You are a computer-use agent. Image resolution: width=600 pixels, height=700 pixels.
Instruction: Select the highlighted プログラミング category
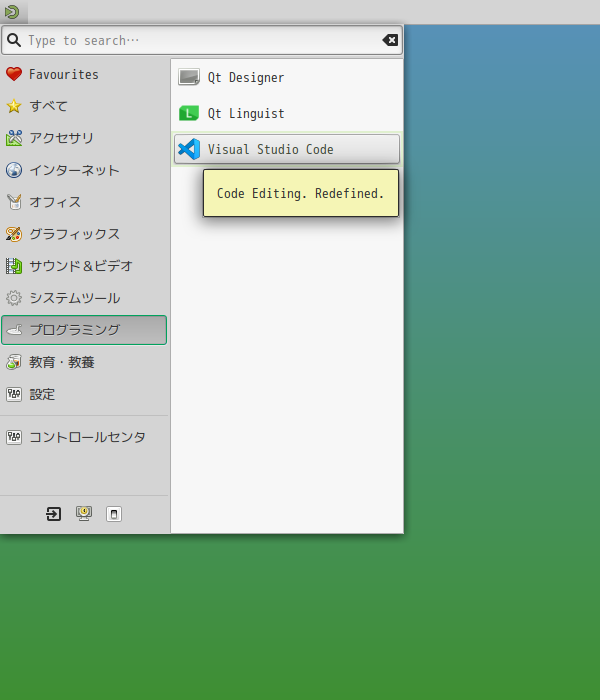click(84, 330)
